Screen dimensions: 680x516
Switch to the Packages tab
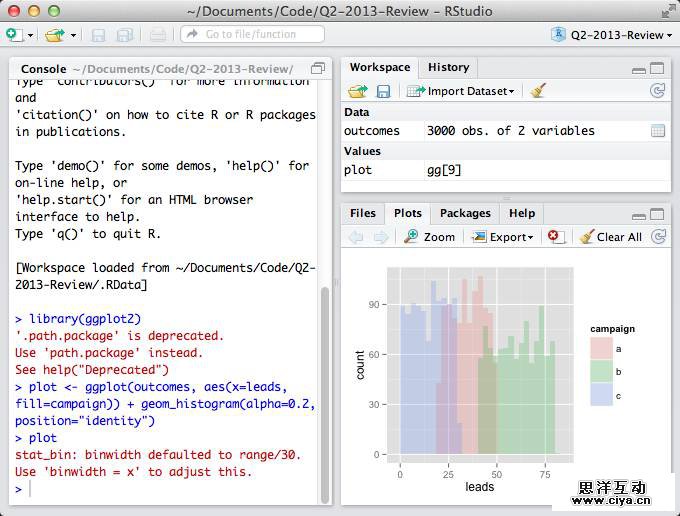[465, 213]
